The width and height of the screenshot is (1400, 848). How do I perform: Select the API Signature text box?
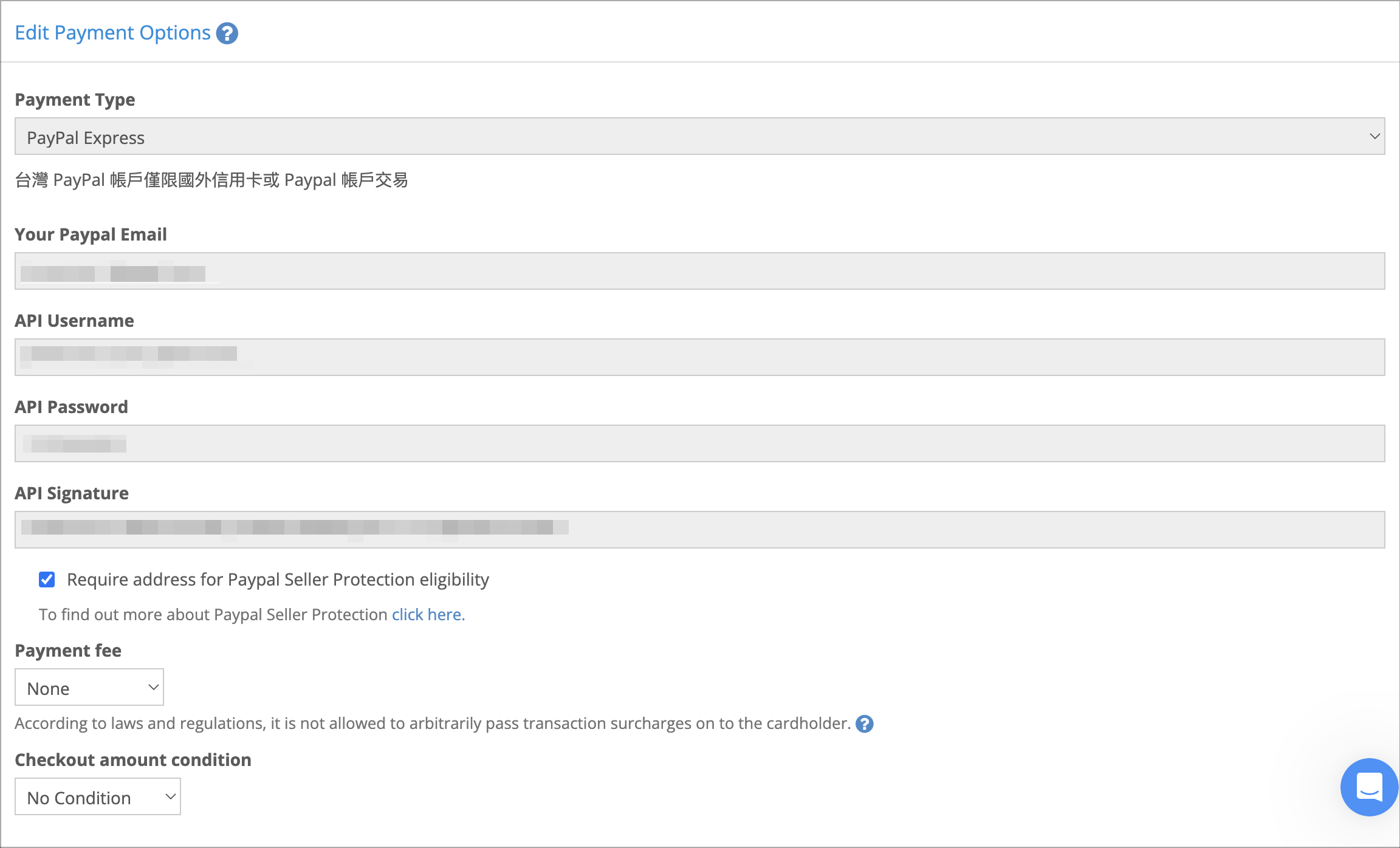coord(699,529)
